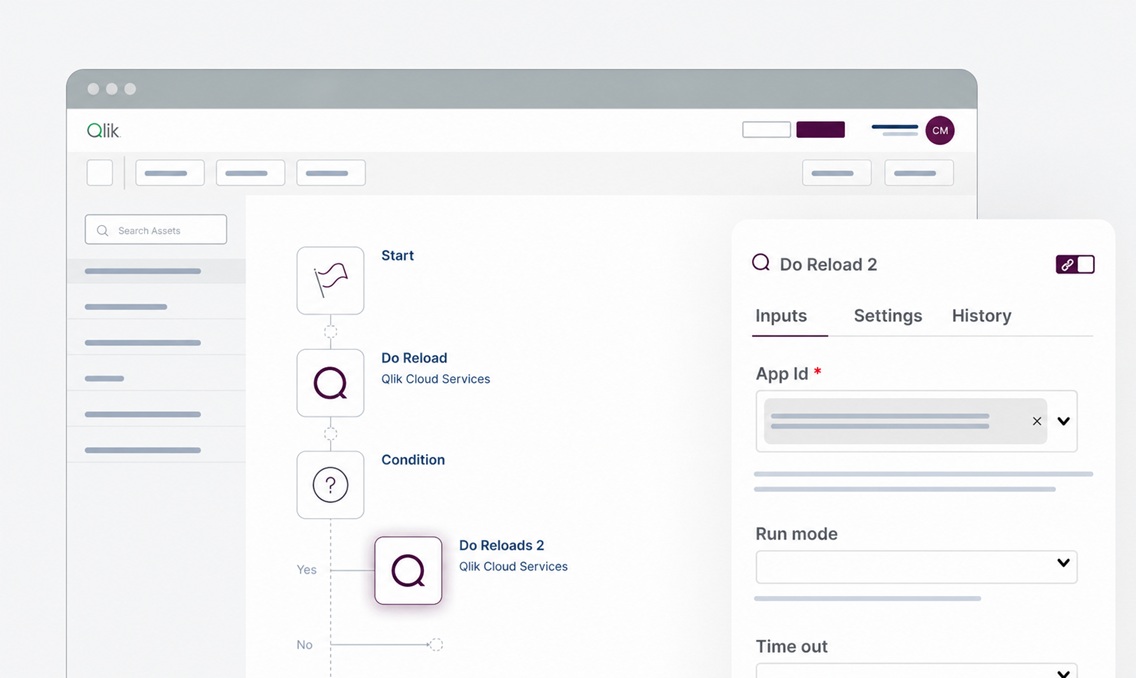Click the selected App Id value chip

(x=905, y=421)
